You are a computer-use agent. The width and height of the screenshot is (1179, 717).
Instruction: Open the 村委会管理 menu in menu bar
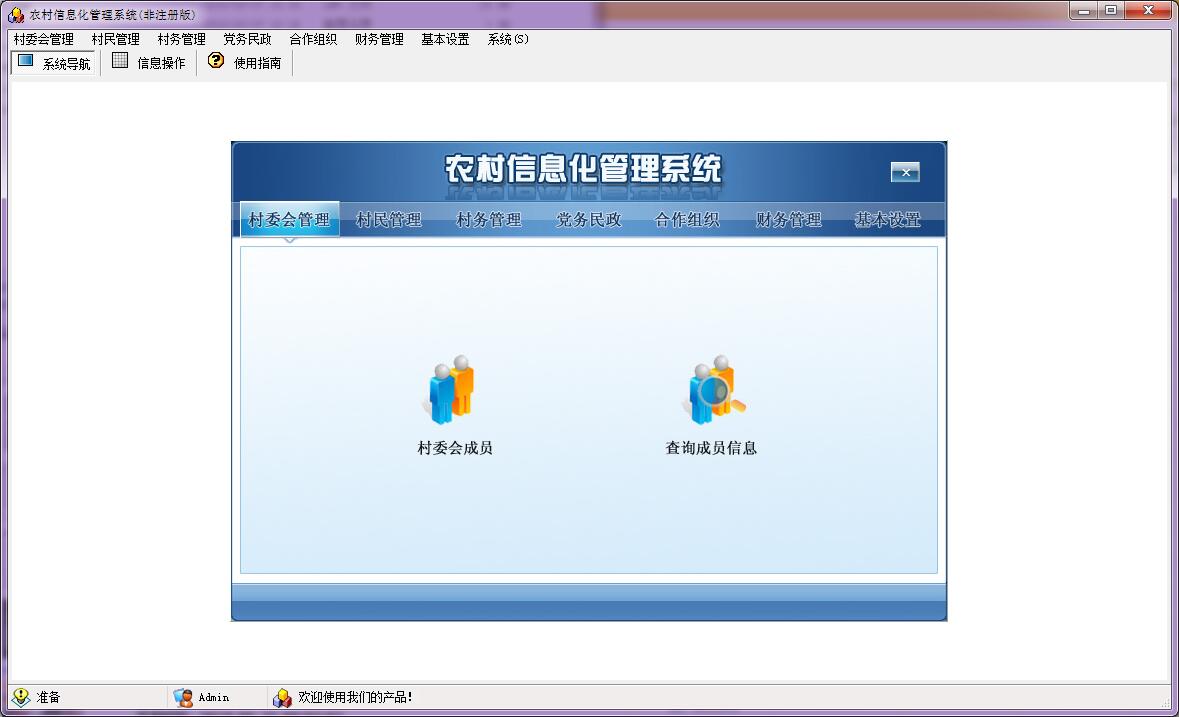tap(44, 39)
